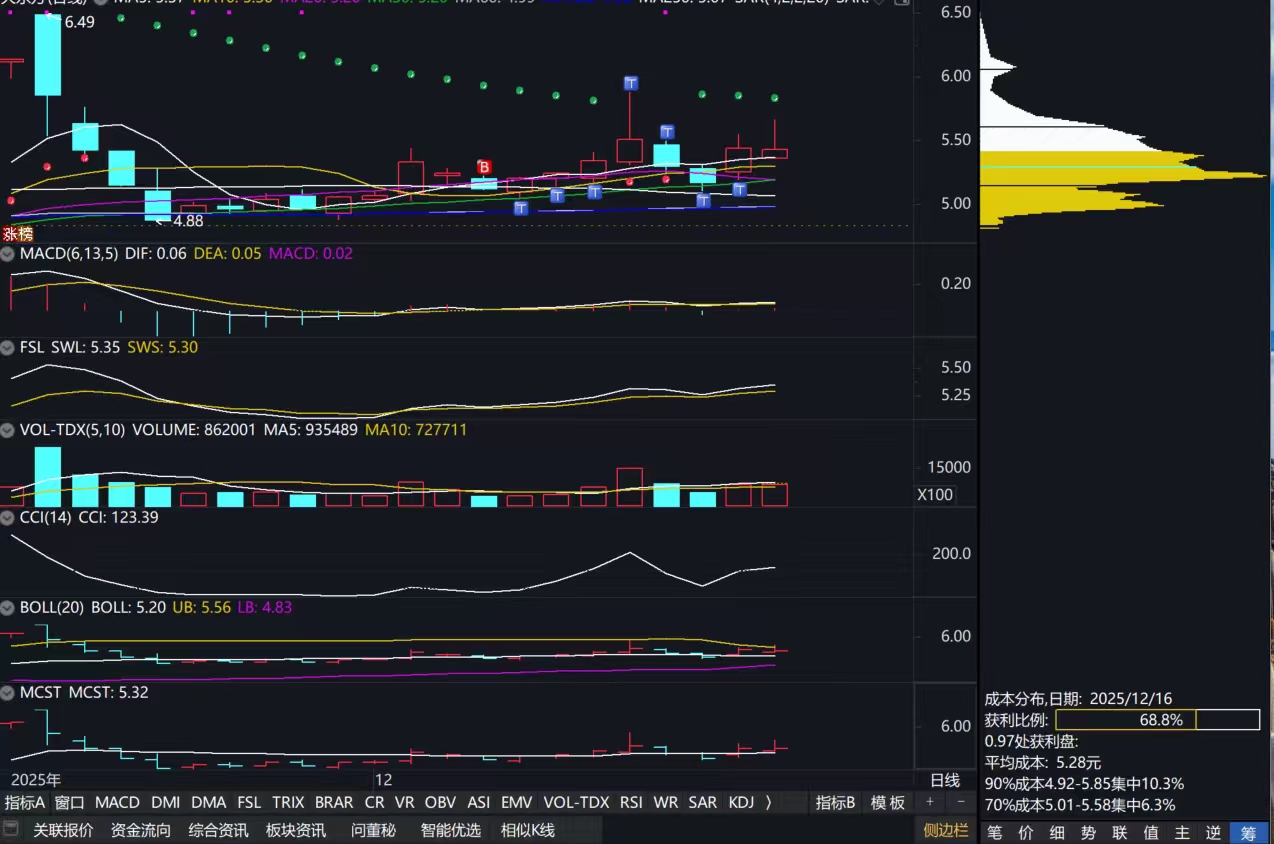This screenshot has height=844, width=1274.
Task: Select the FSL indicator tab
Action: (x=249, y=802)
